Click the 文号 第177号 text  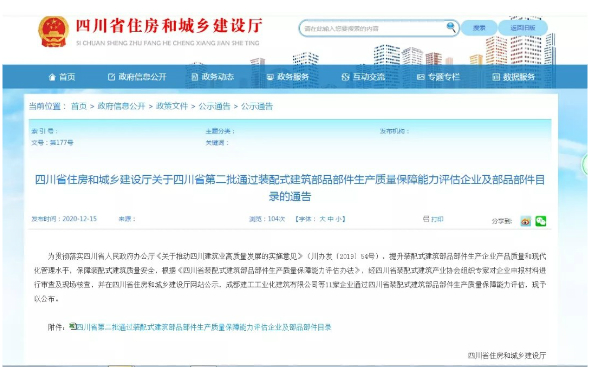[52, 143]
